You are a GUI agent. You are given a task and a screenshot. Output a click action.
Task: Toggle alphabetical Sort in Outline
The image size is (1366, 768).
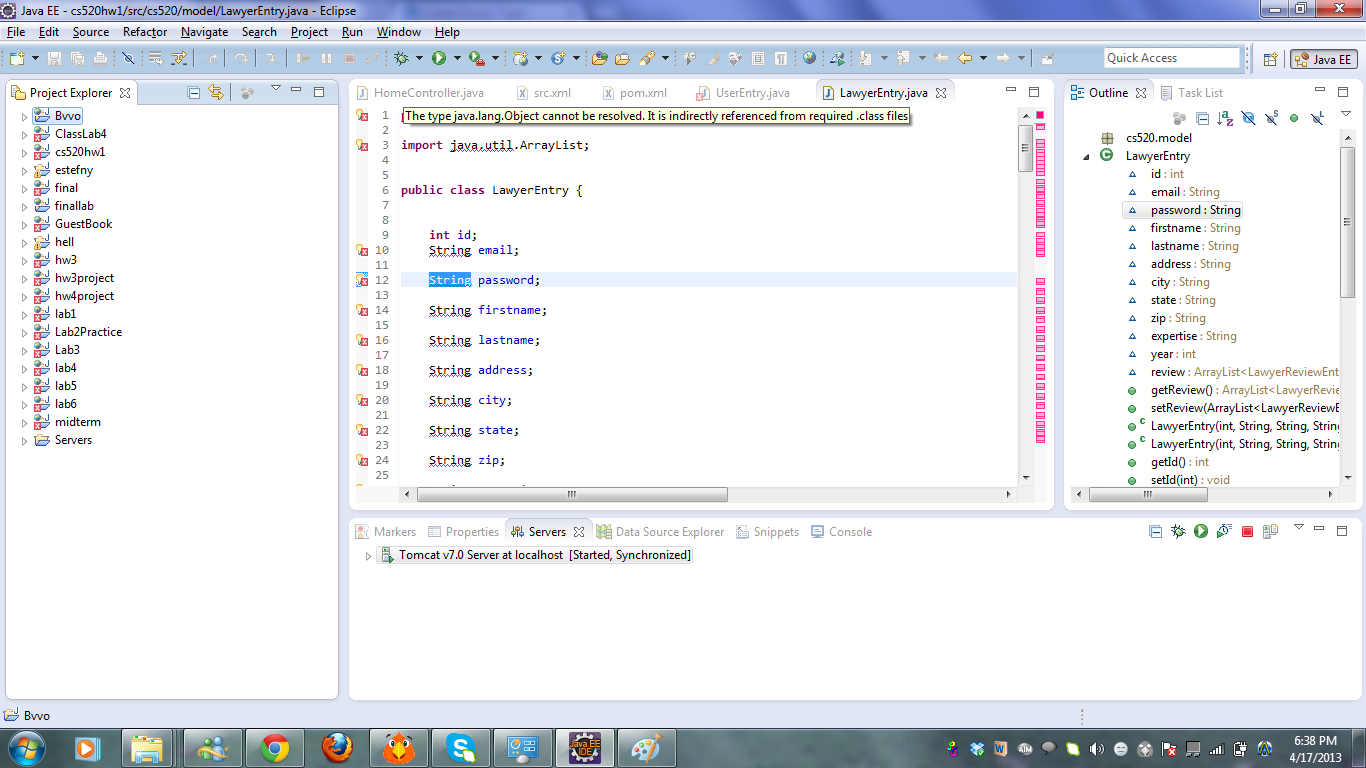coord(1225,118)
